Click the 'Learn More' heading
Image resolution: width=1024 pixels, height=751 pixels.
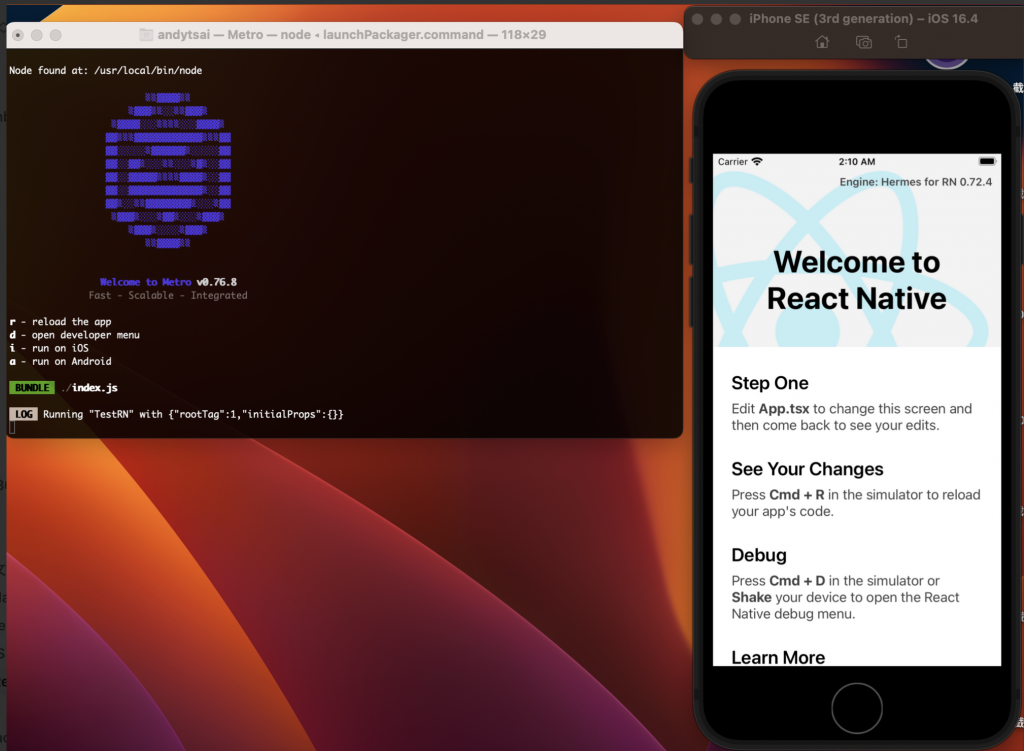(778, 657)
